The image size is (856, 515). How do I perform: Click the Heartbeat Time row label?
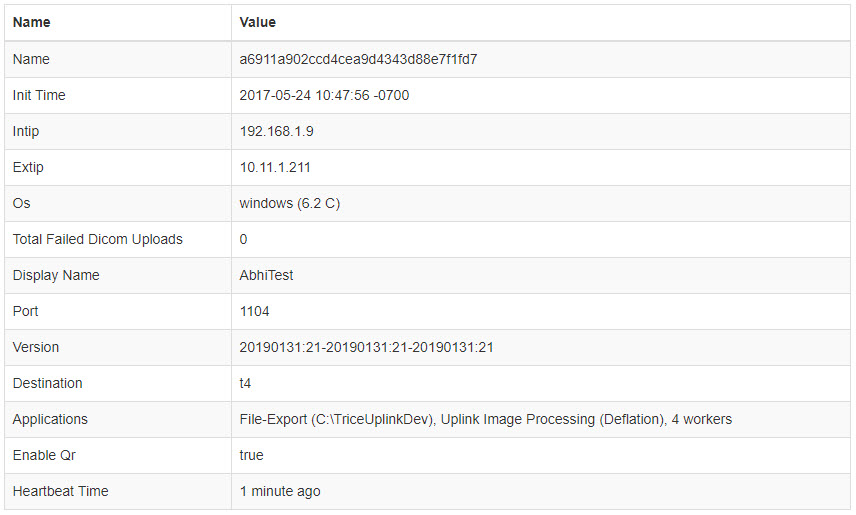pyautogui.click(x=61, y=491)
